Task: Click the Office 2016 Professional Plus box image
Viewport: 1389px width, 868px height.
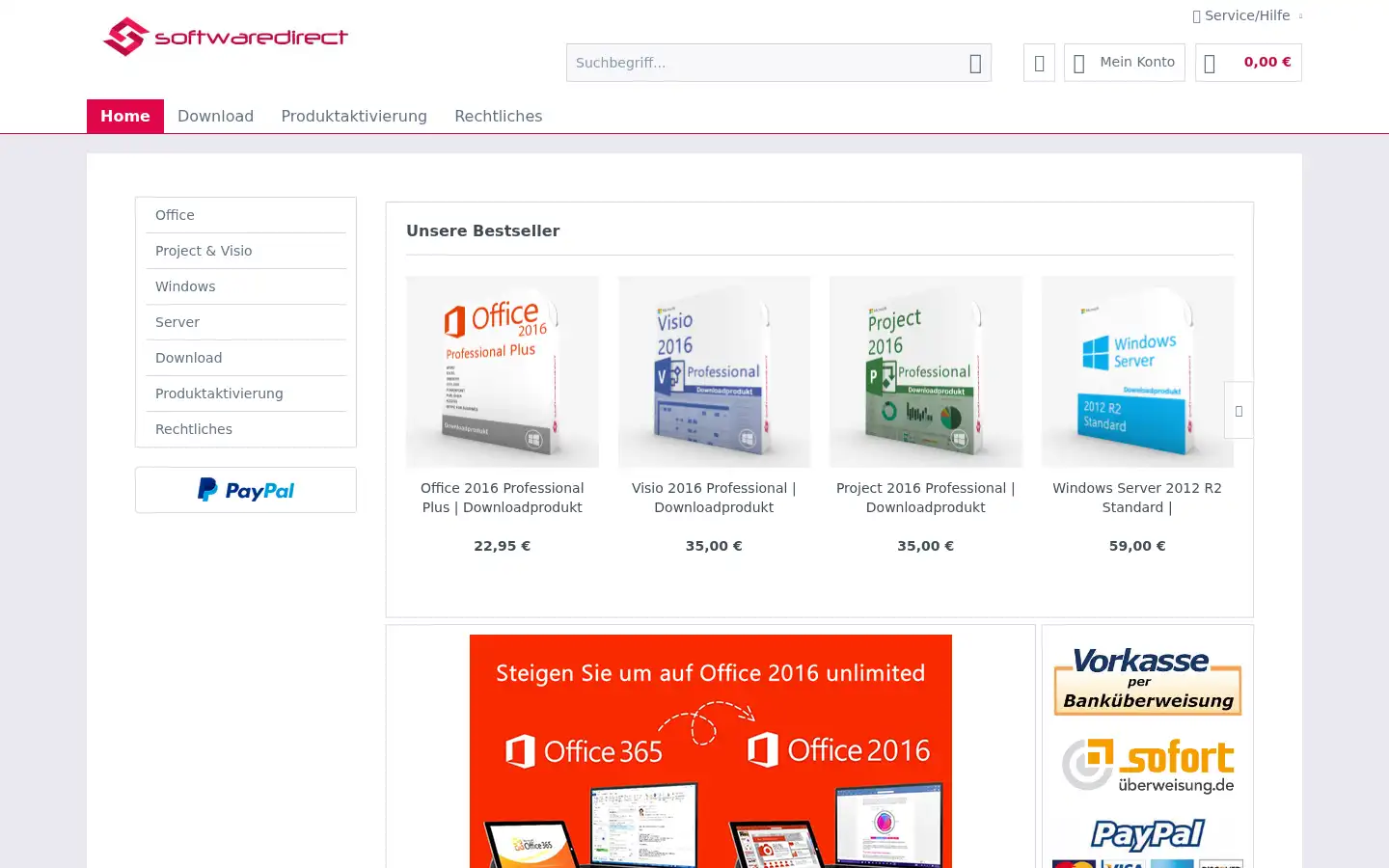Action: pyautogui.click(x=503, y=371)
